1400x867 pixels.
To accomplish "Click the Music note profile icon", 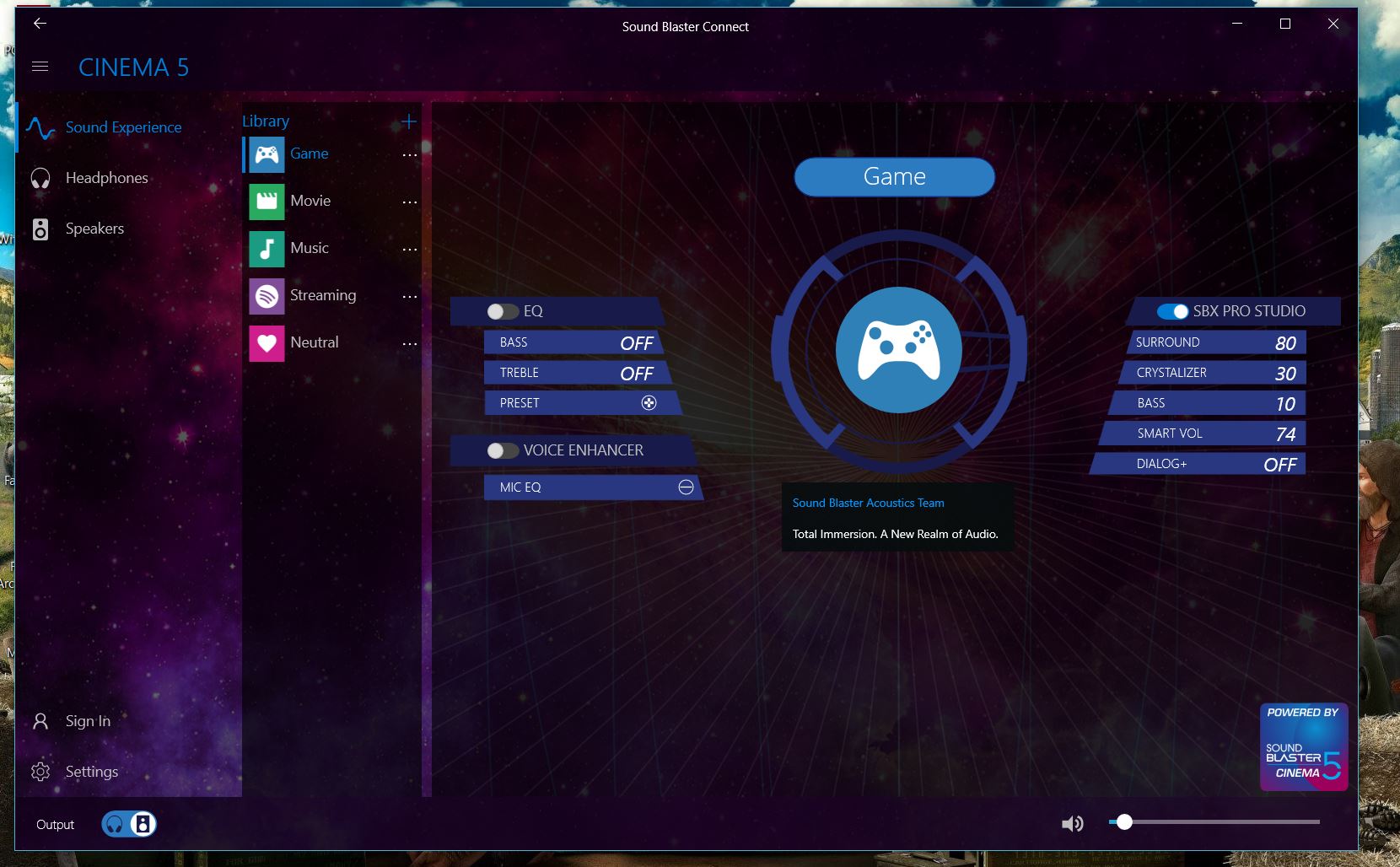I will [267, 249].
